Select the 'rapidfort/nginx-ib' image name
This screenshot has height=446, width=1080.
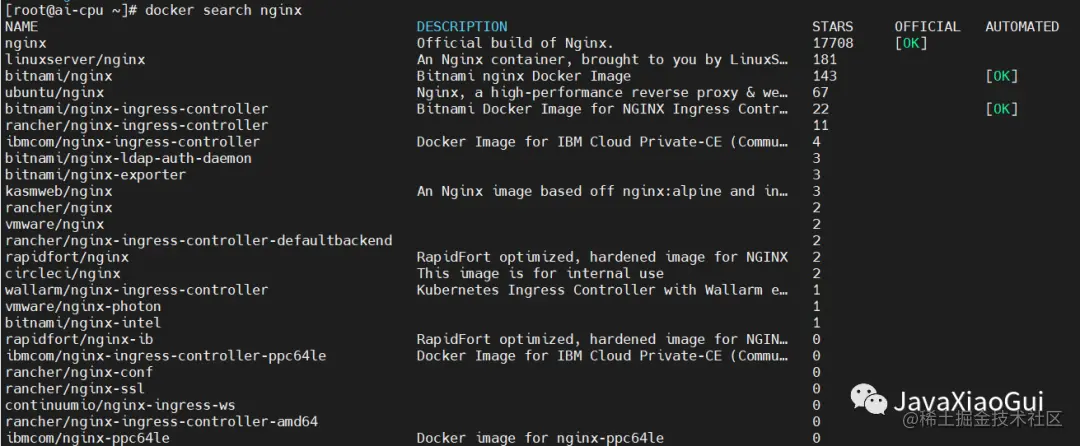click(x=79, y=339)
